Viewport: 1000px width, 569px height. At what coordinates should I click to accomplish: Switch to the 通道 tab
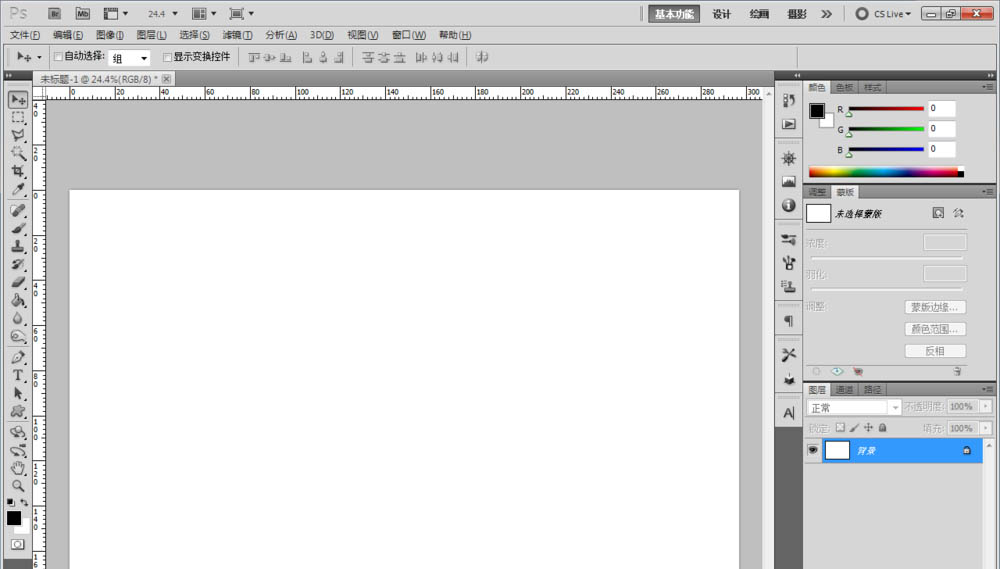tap(844, 390)
